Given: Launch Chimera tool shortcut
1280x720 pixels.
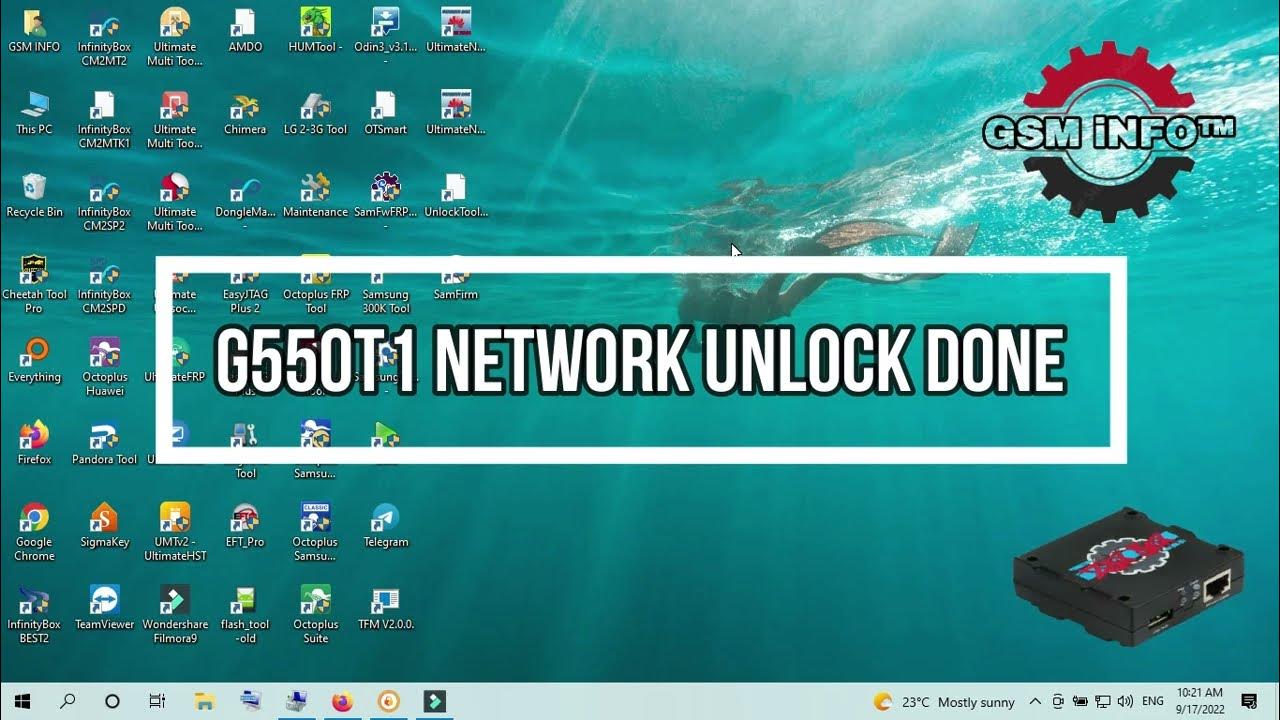Looking at the screenshot, I should (x=245, y=113).
